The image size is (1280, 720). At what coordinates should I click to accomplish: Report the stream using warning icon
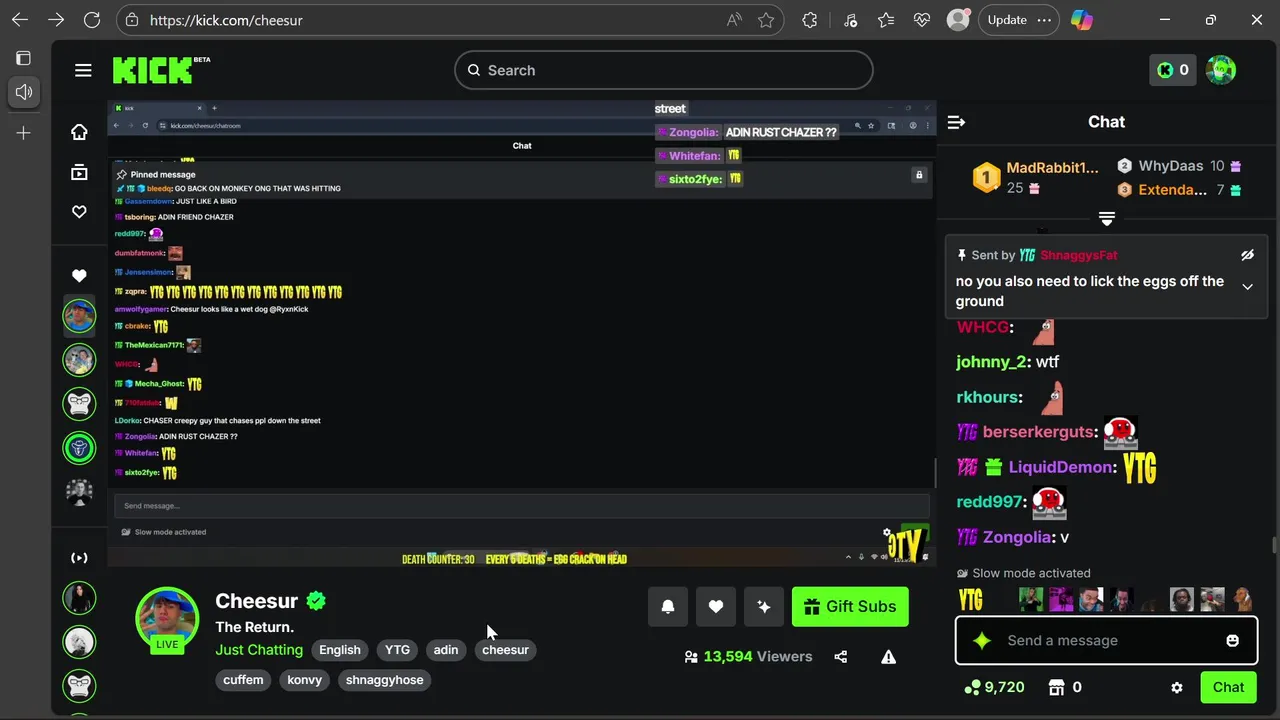point(888,657)
